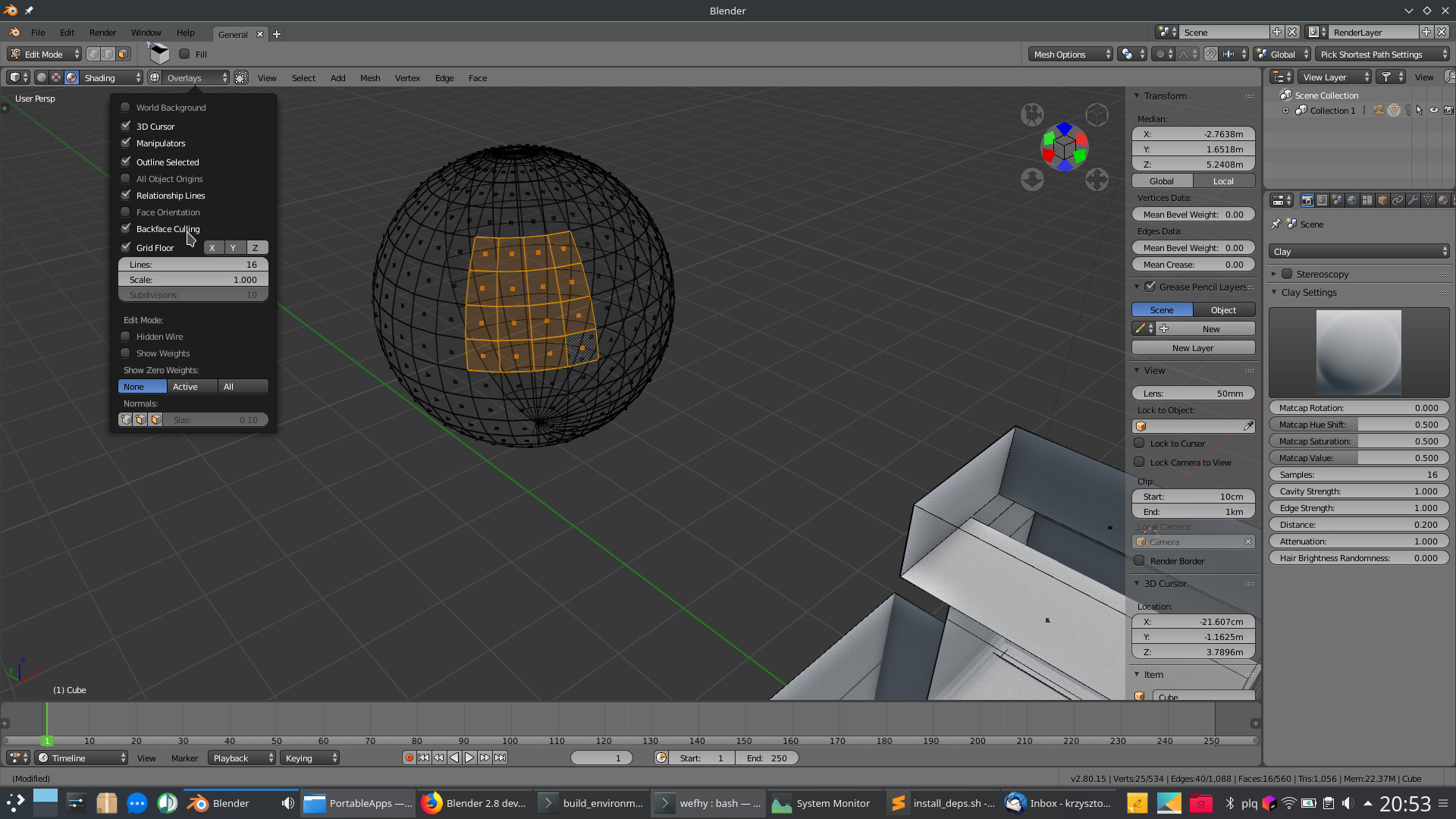Open the Edit Mode dropdown

[x=44, y=54]
